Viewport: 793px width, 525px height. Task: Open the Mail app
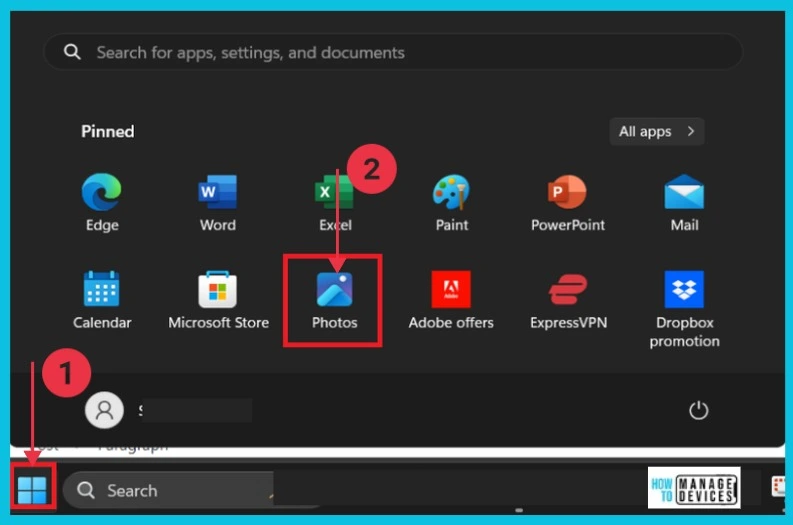(x=684, y=202)
